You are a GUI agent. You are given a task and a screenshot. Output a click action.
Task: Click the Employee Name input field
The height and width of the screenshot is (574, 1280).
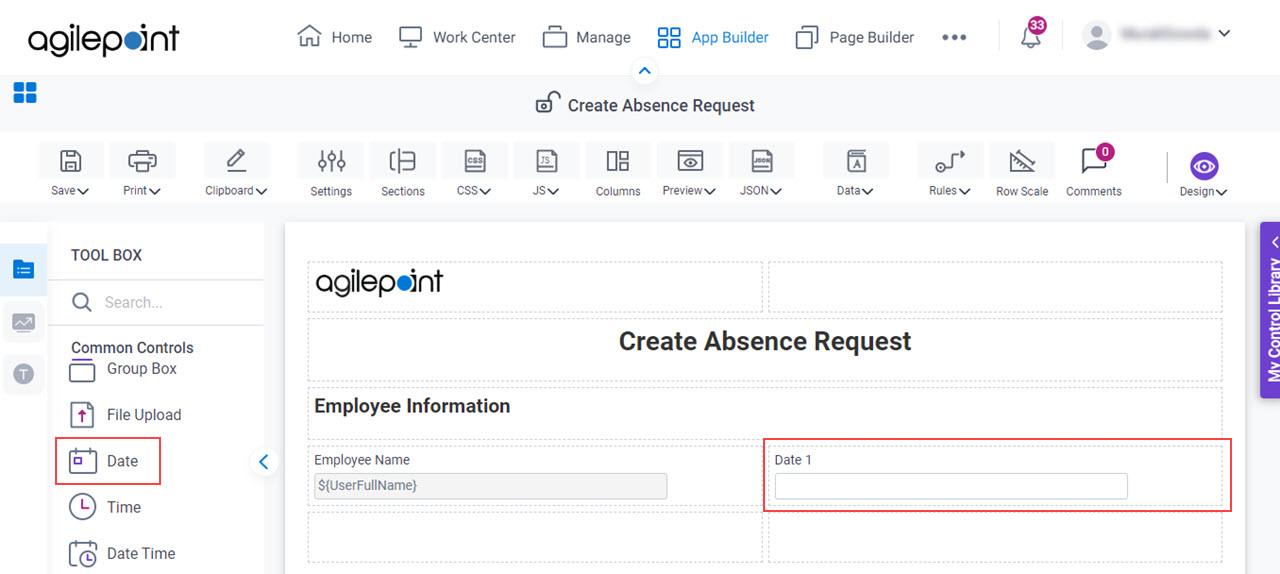tap(490, 485)
